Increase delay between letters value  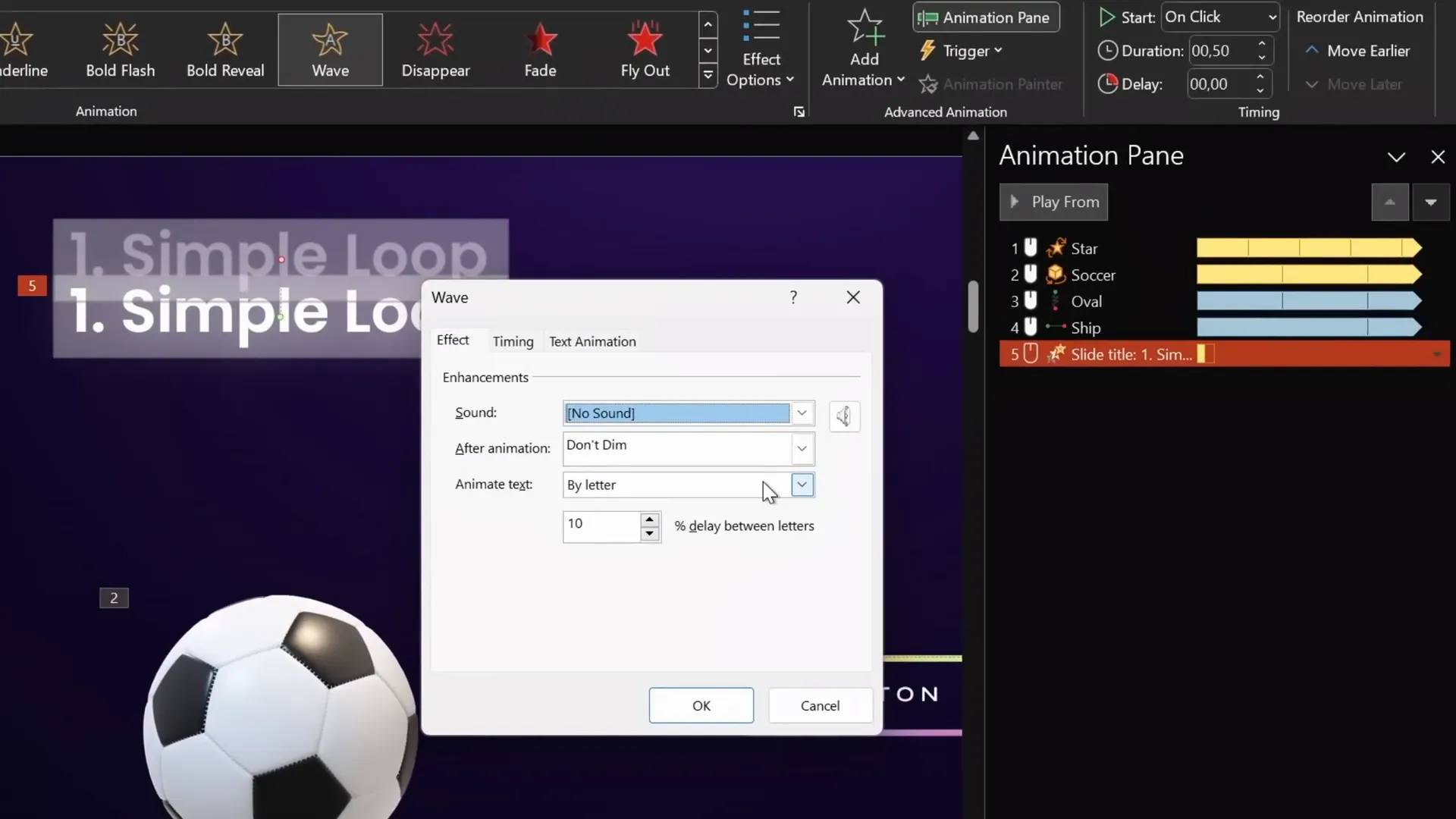click(x=649, y=519)
